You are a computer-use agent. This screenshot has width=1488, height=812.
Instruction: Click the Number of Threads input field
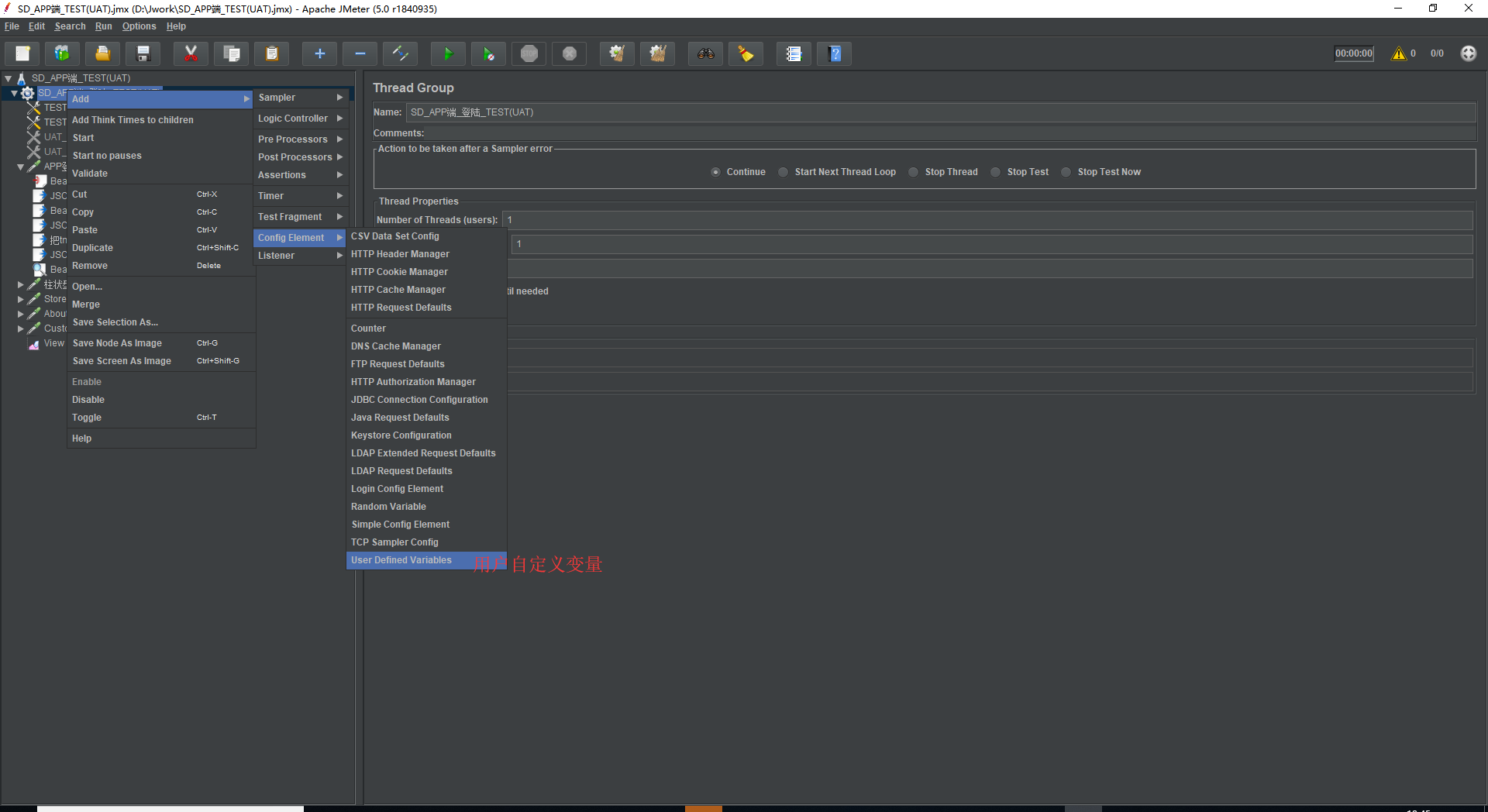point(987,220)
